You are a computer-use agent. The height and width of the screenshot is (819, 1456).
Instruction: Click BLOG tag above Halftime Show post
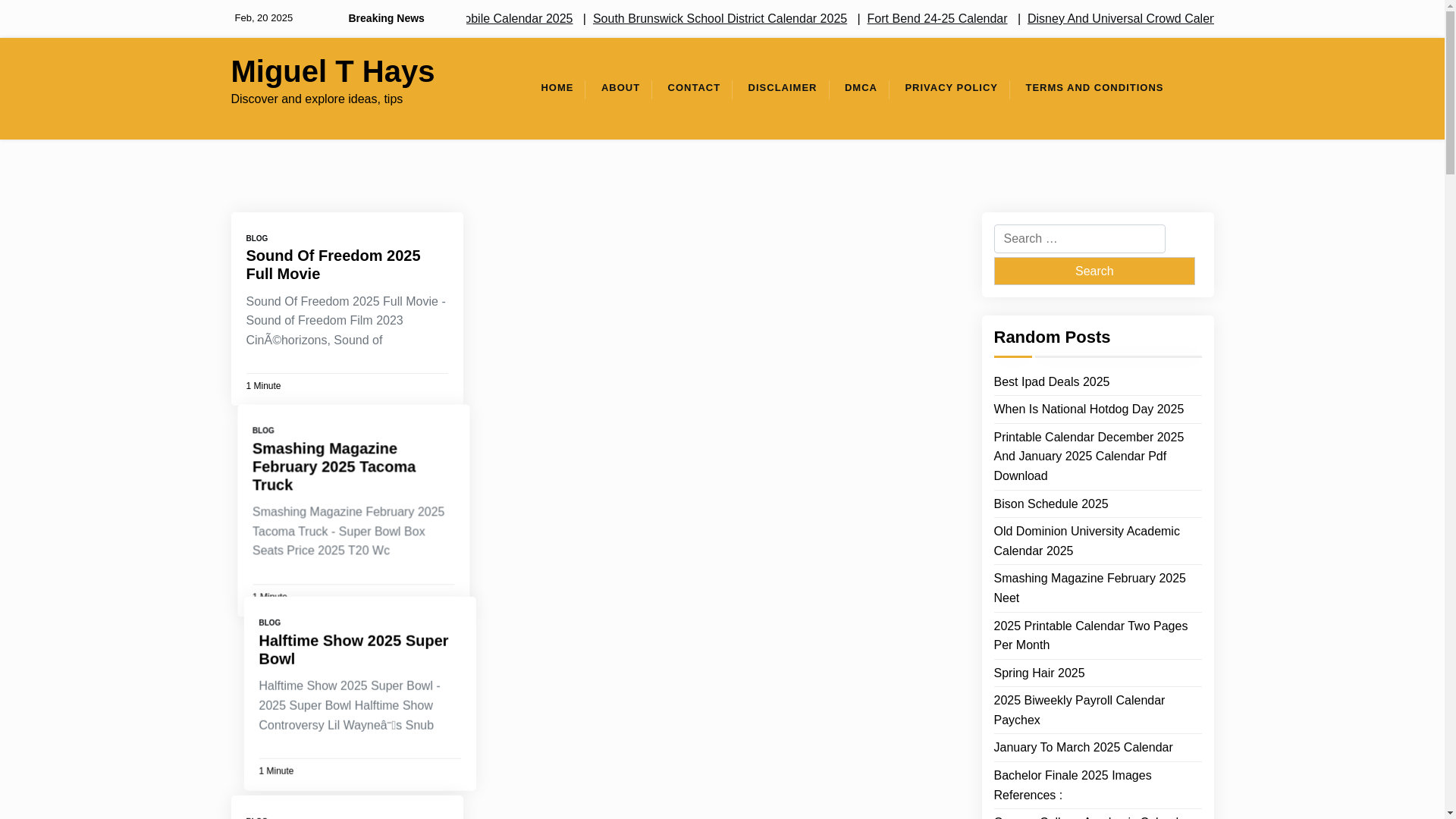269,623
